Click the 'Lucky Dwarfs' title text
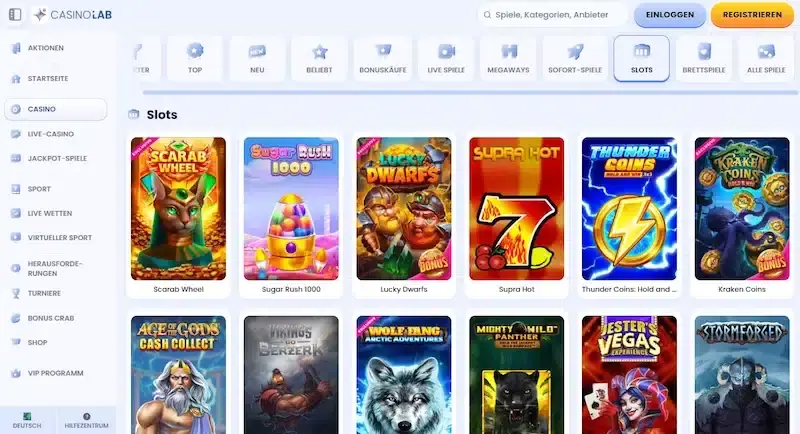 tap(404, 289)
